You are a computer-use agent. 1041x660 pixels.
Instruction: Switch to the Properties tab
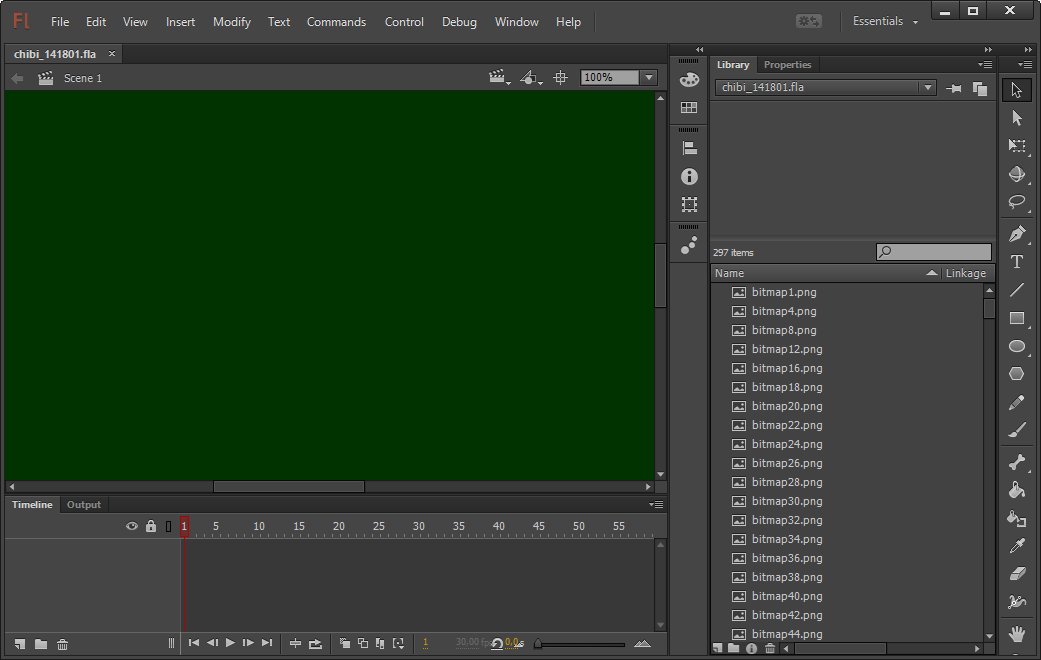point(787,65)
